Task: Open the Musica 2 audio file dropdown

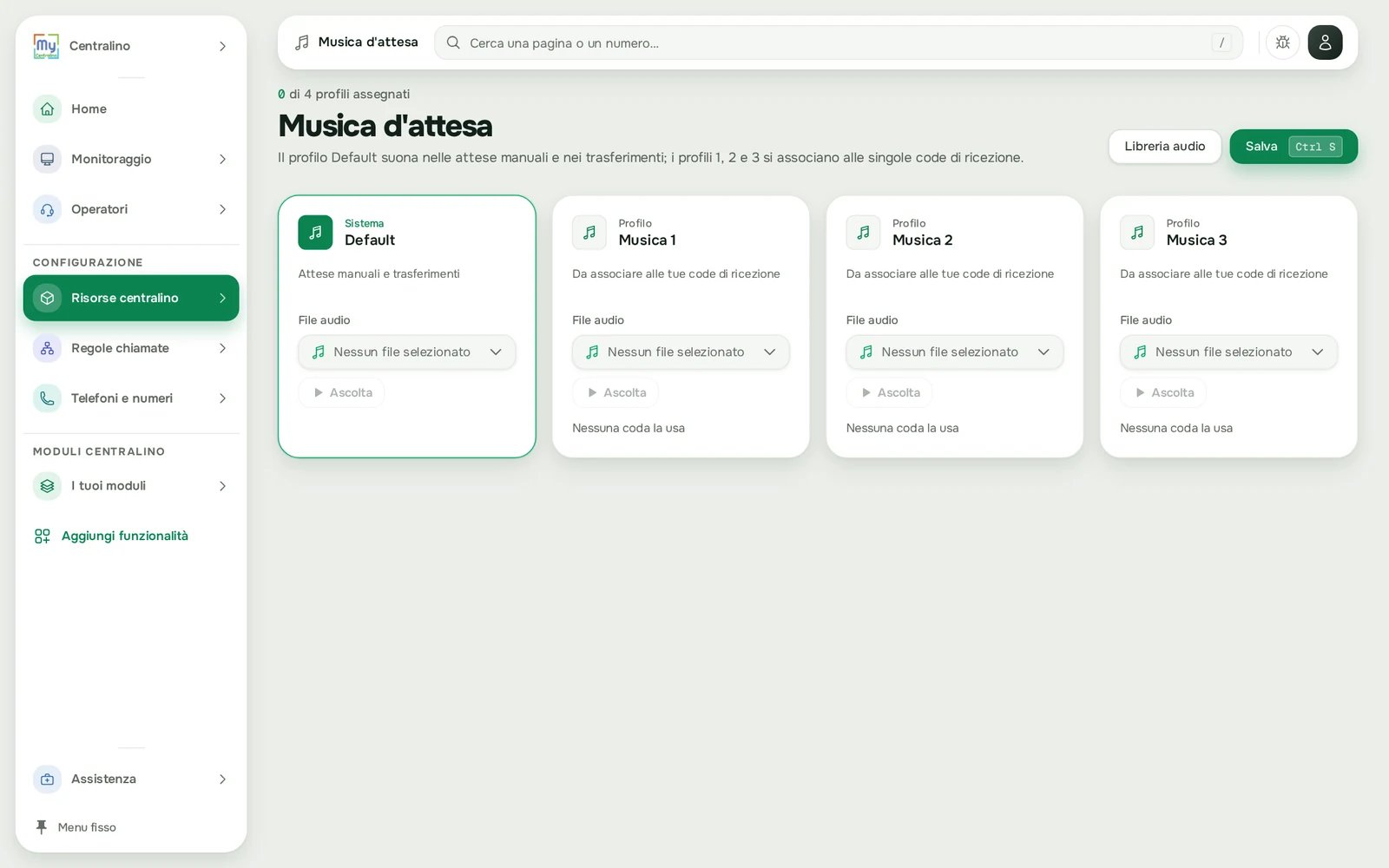Action: pyautogui.click(x=955, y=352)
